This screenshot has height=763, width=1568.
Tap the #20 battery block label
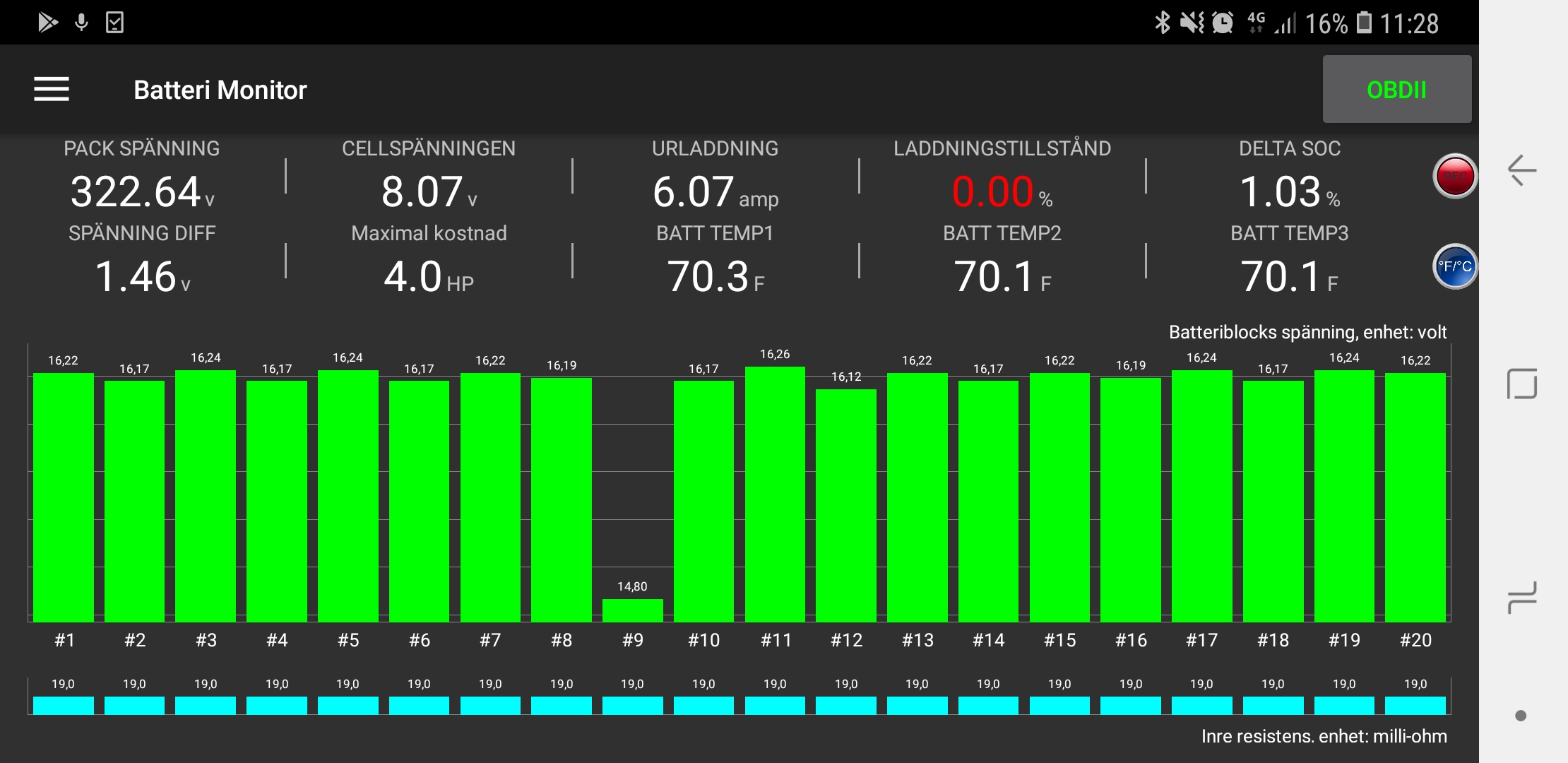(x=1415, y=640)
